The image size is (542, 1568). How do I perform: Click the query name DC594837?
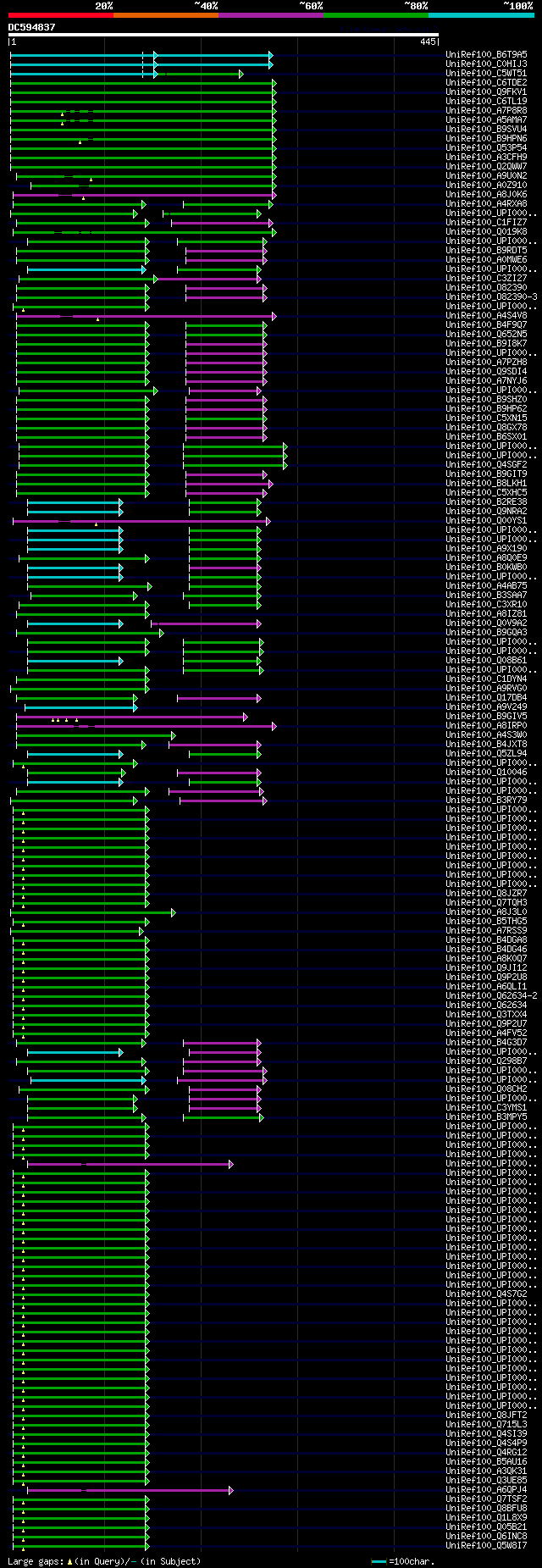pyautogui.click(x=32, y=27)
